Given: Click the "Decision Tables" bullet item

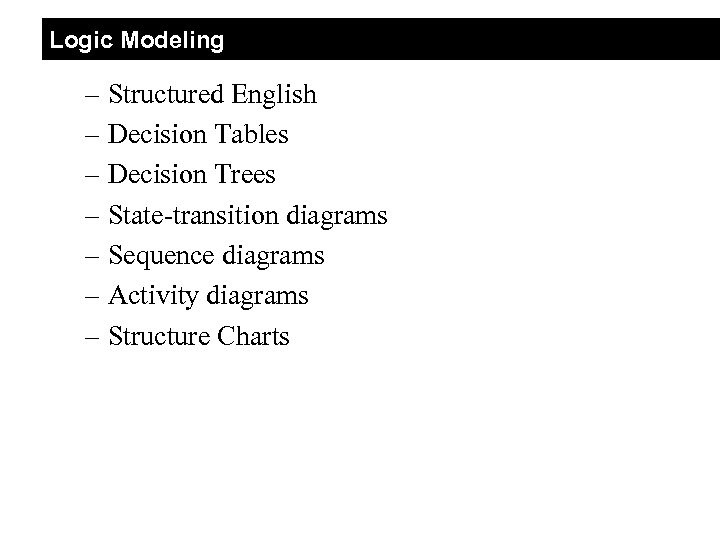Looking at the screenshot, I should [198, 134].
